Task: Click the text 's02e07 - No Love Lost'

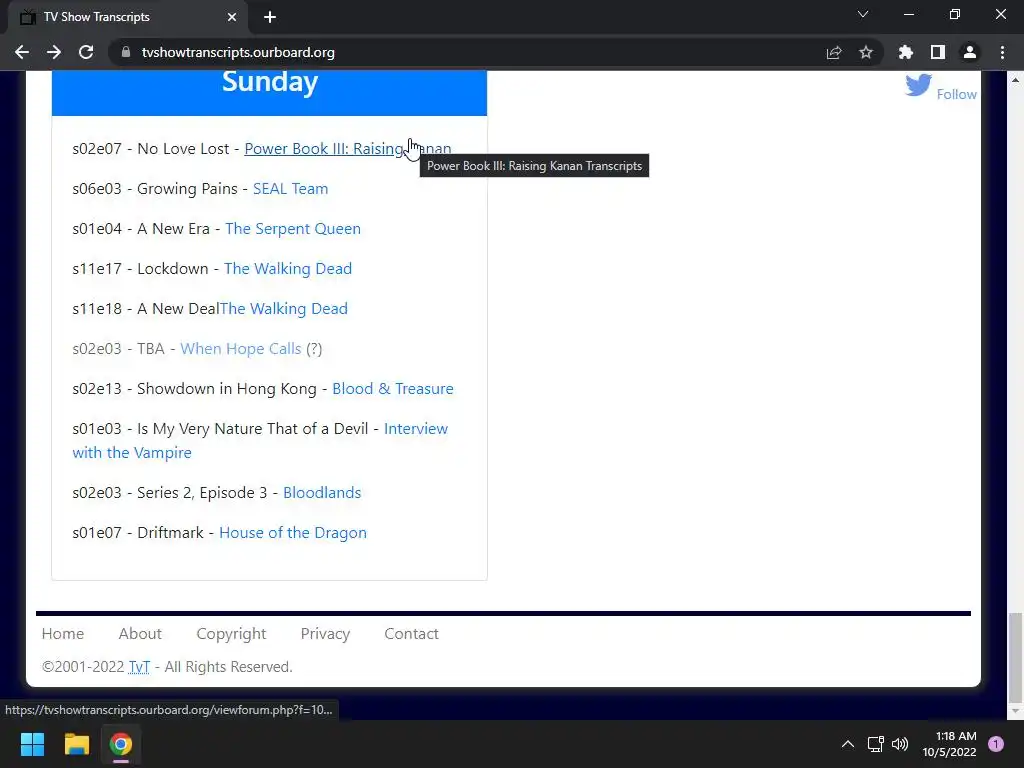Action: 151,149
